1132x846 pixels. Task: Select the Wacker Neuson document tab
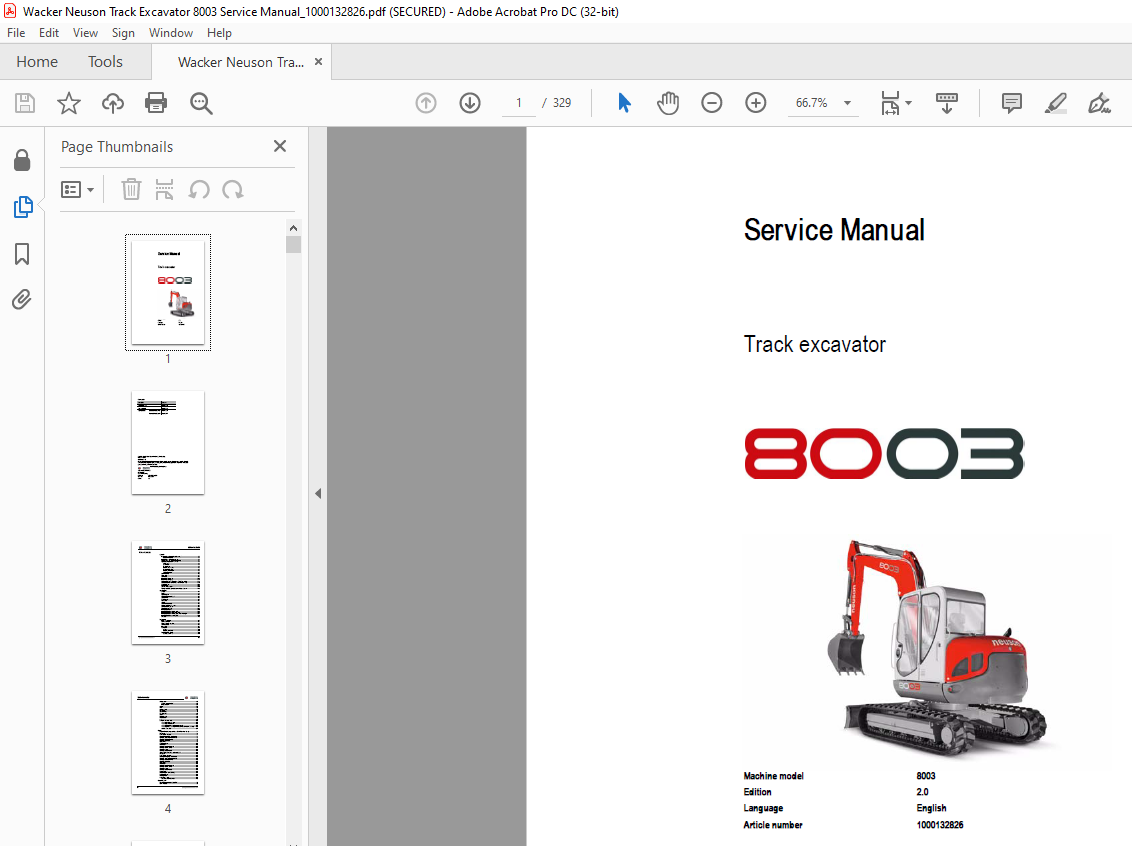(x=241, y=62)
